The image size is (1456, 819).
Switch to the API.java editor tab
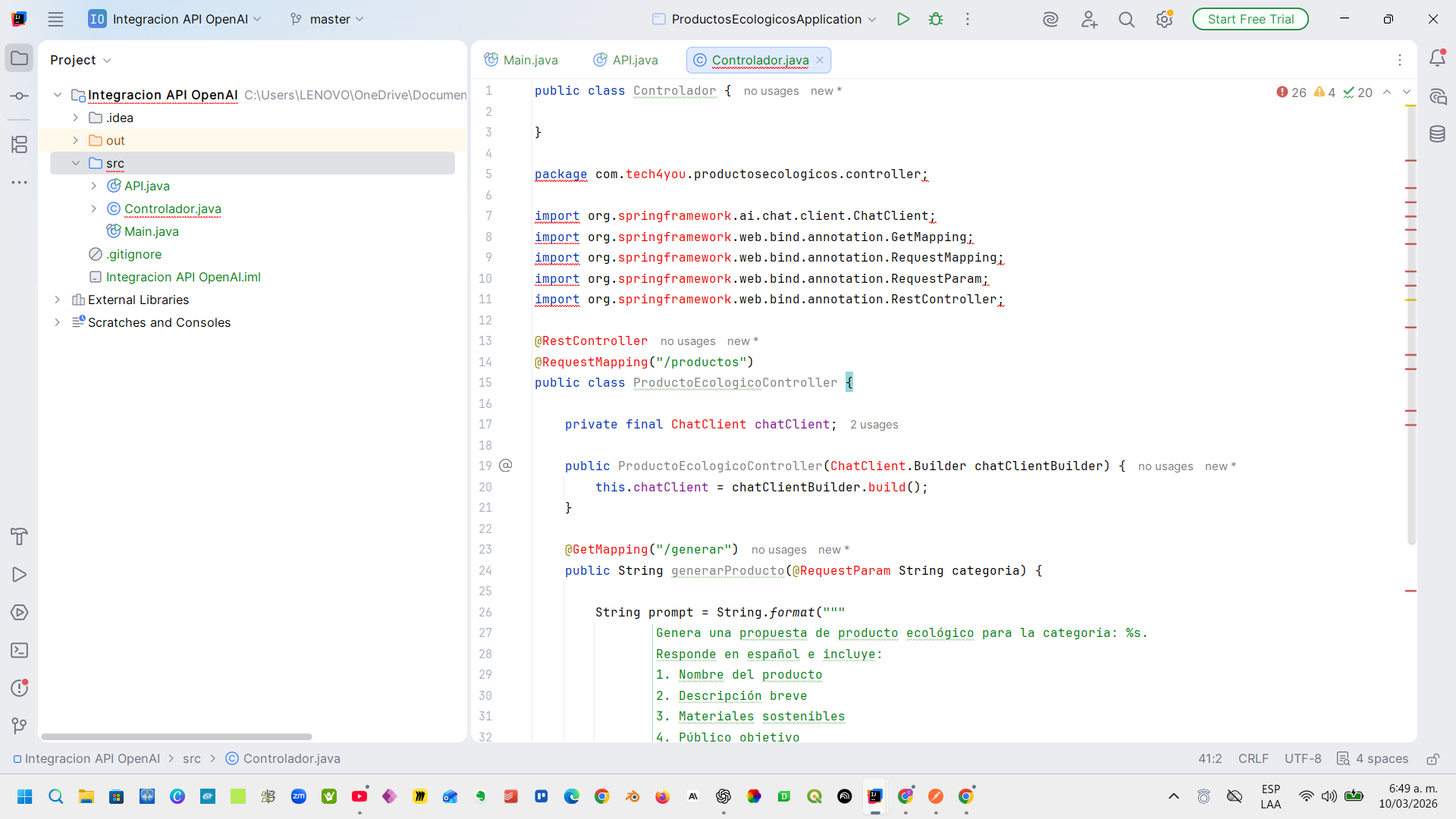(626, 60)
